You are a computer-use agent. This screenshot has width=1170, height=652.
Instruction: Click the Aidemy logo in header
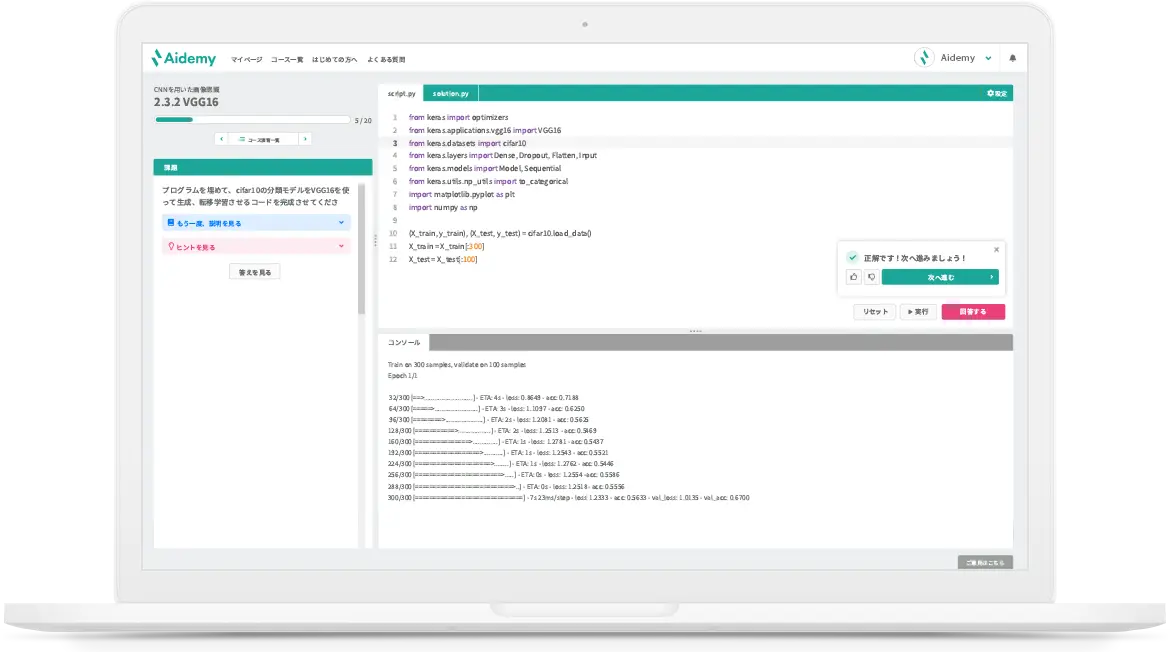tap(184, 58)
